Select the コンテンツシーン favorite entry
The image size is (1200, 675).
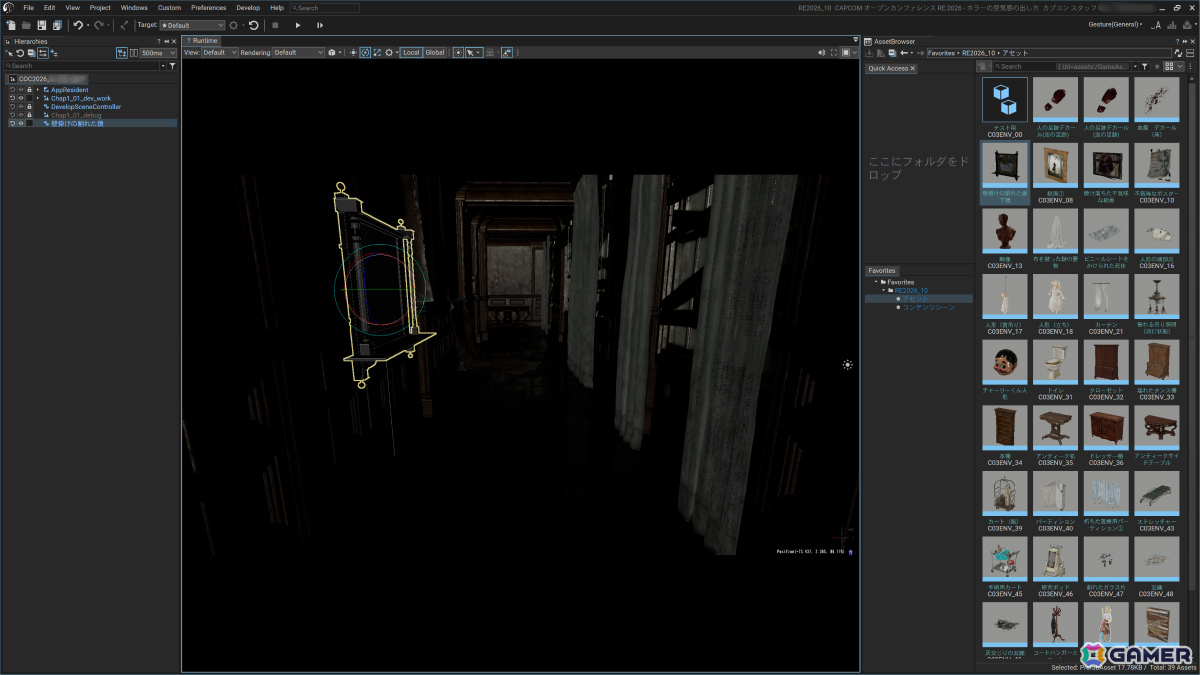(929, 307)
